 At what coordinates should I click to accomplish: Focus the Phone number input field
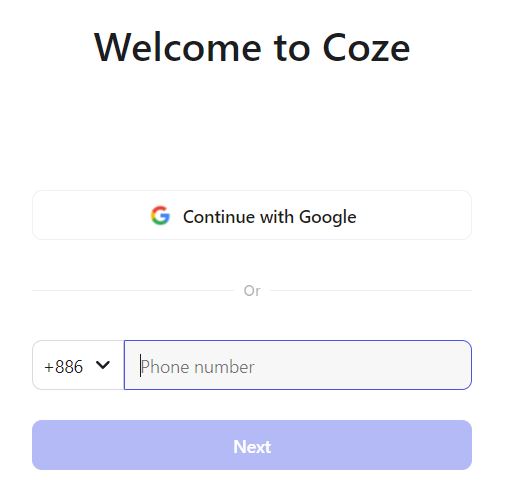point(298,365)
